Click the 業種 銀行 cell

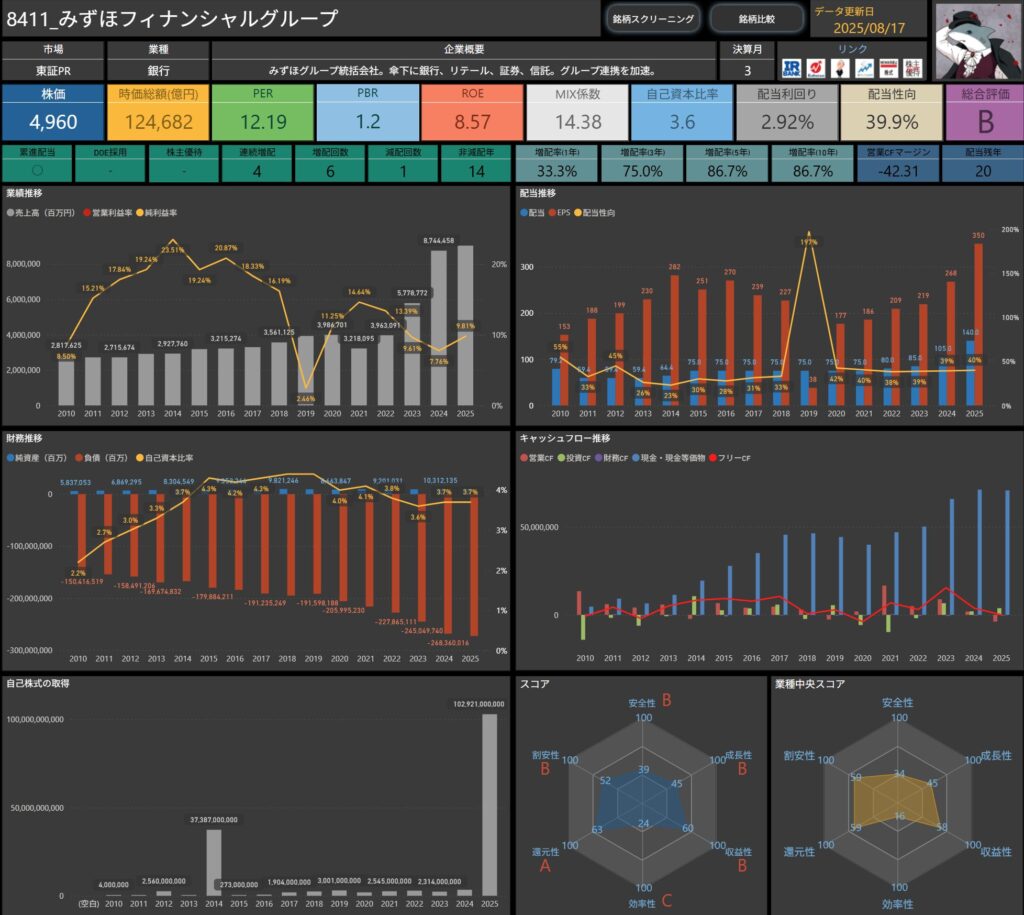pos(158,61)
